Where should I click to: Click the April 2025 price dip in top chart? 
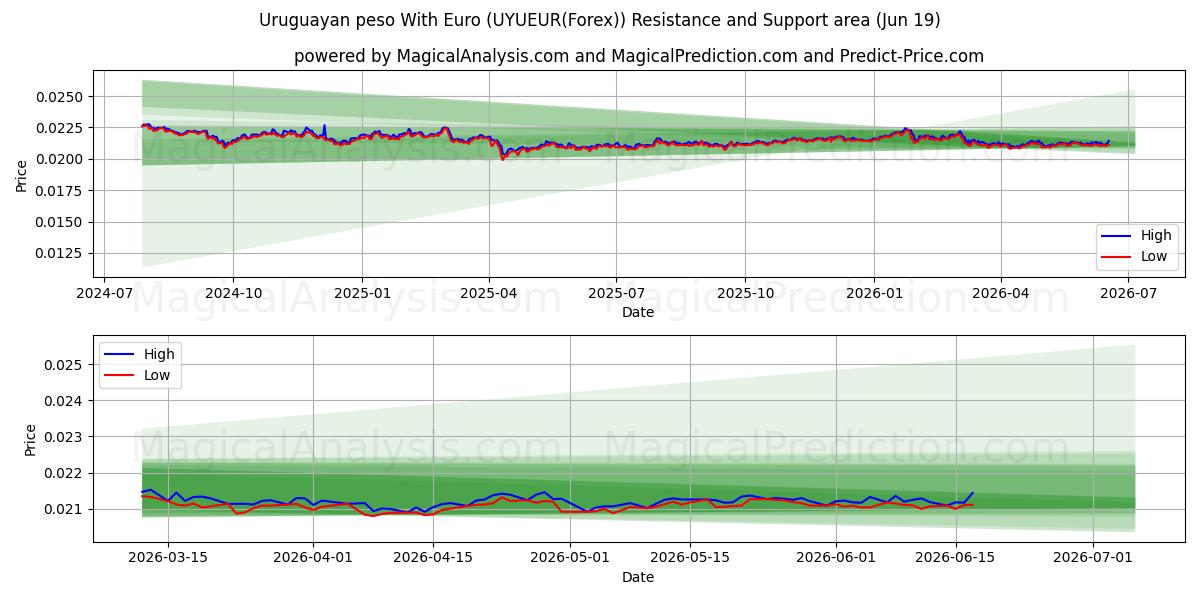coord(503,158)
